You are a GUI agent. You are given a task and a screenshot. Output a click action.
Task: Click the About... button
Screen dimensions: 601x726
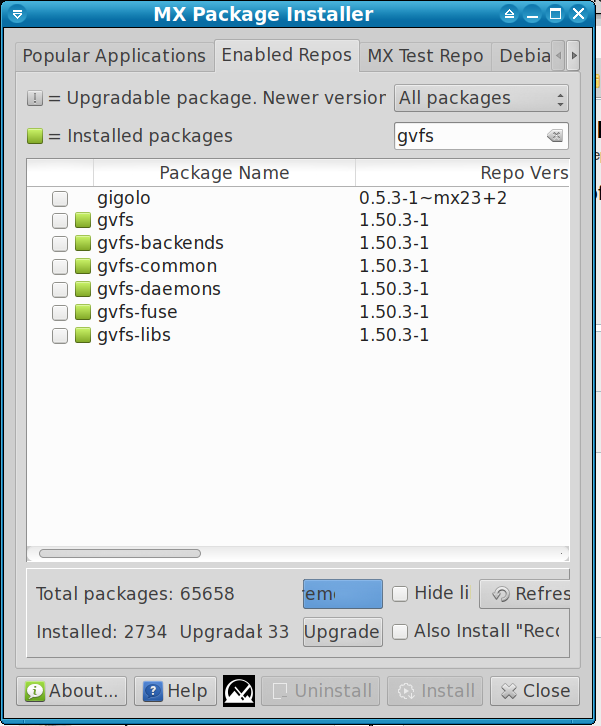pos(71,691)
